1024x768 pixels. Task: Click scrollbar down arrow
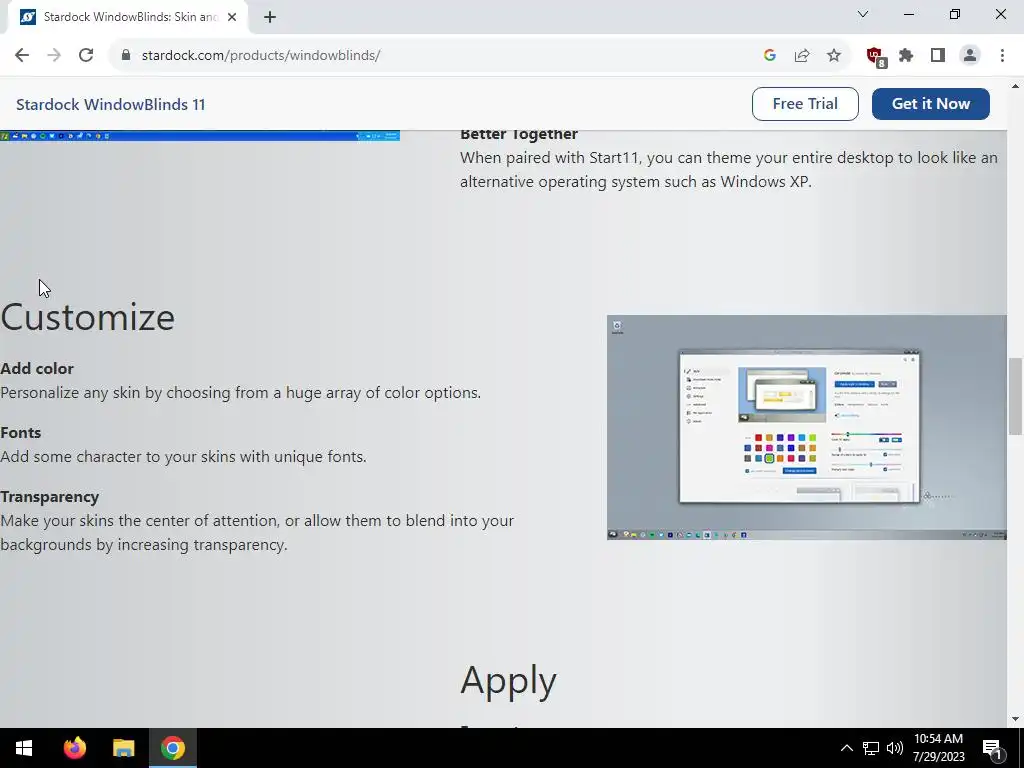[x=1015, y=719]
